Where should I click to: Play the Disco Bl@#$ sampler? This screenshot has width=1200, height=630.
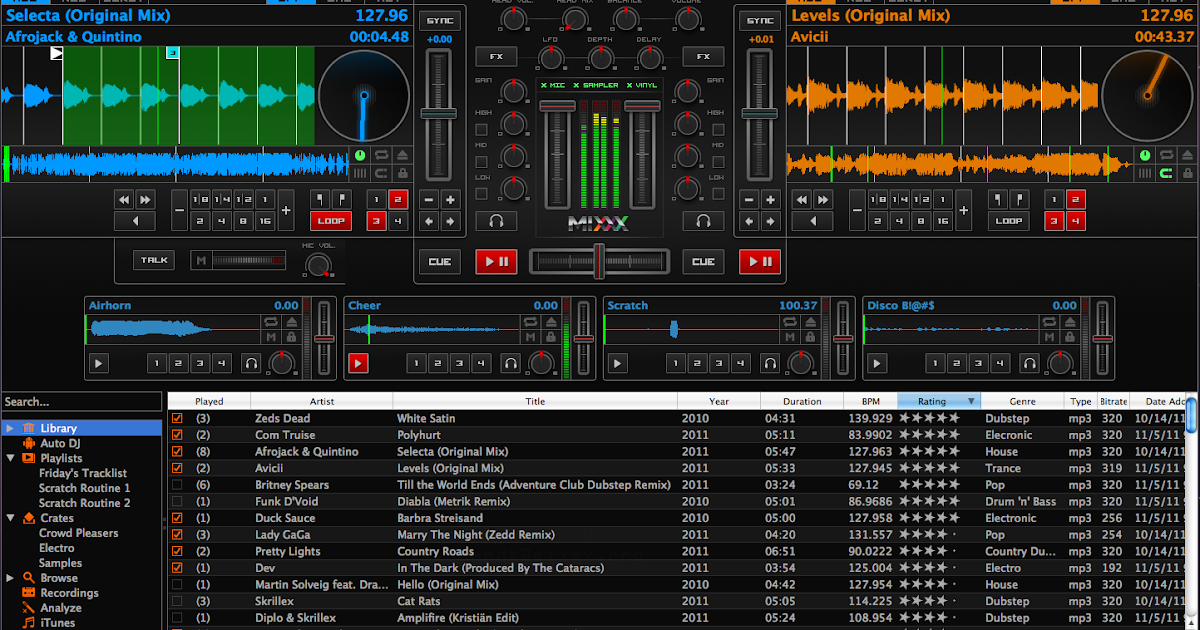coord(876,363)
